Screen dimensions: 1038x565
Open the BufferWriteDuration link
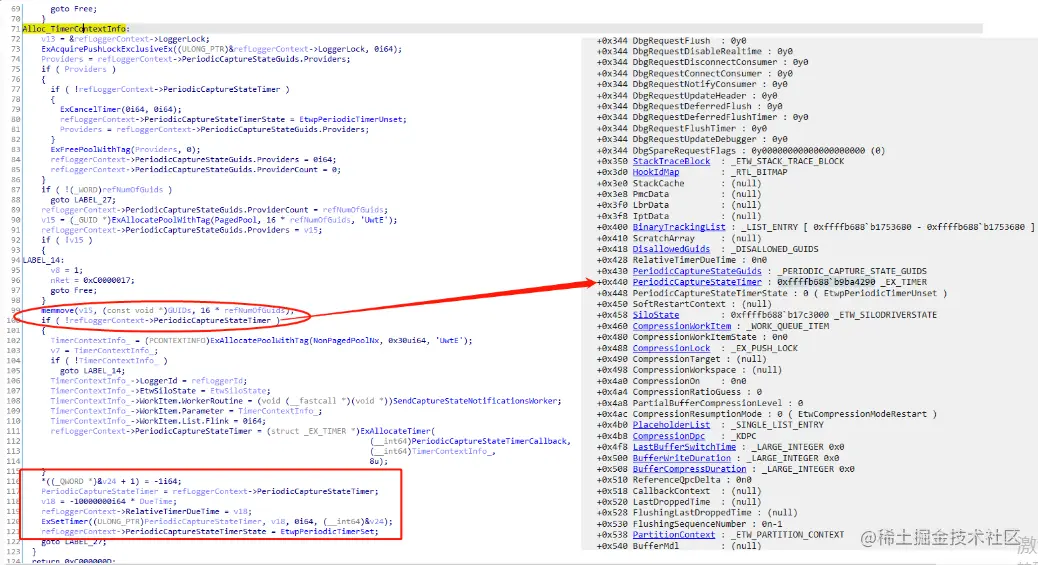coord(682,458)
